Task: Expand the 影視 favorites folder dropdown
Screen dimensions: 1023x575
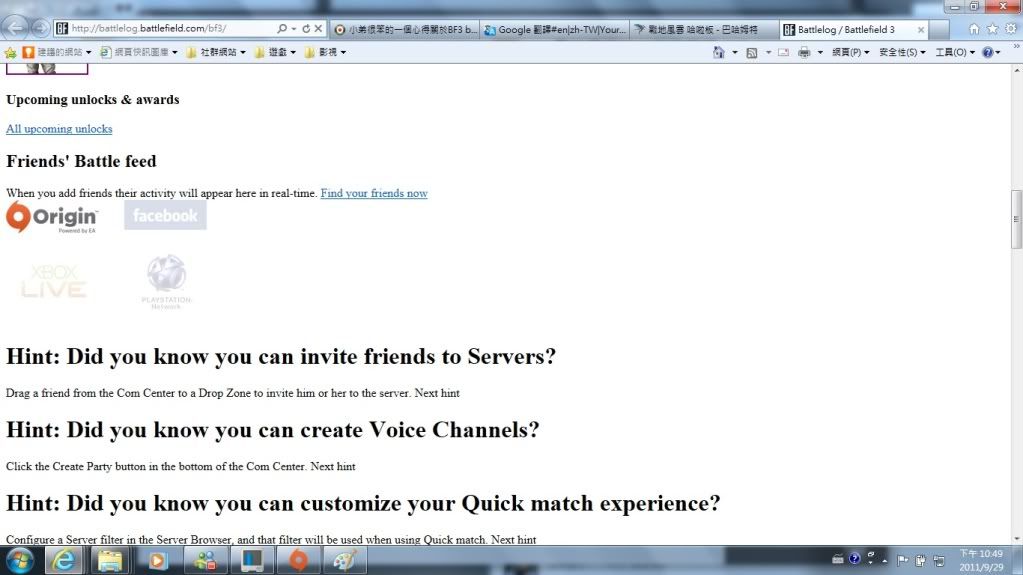Action: click(326, 52)
